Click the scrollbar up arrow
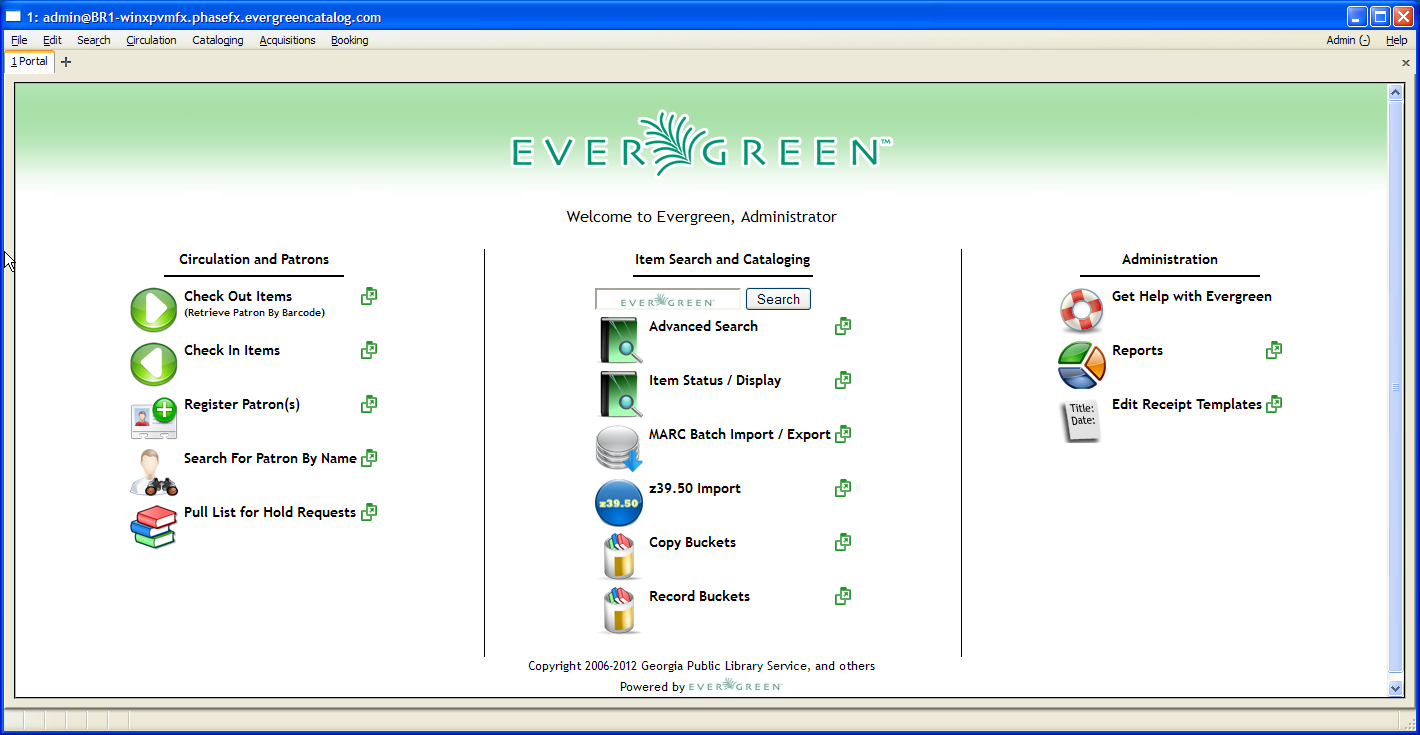 coord(1396,92)
